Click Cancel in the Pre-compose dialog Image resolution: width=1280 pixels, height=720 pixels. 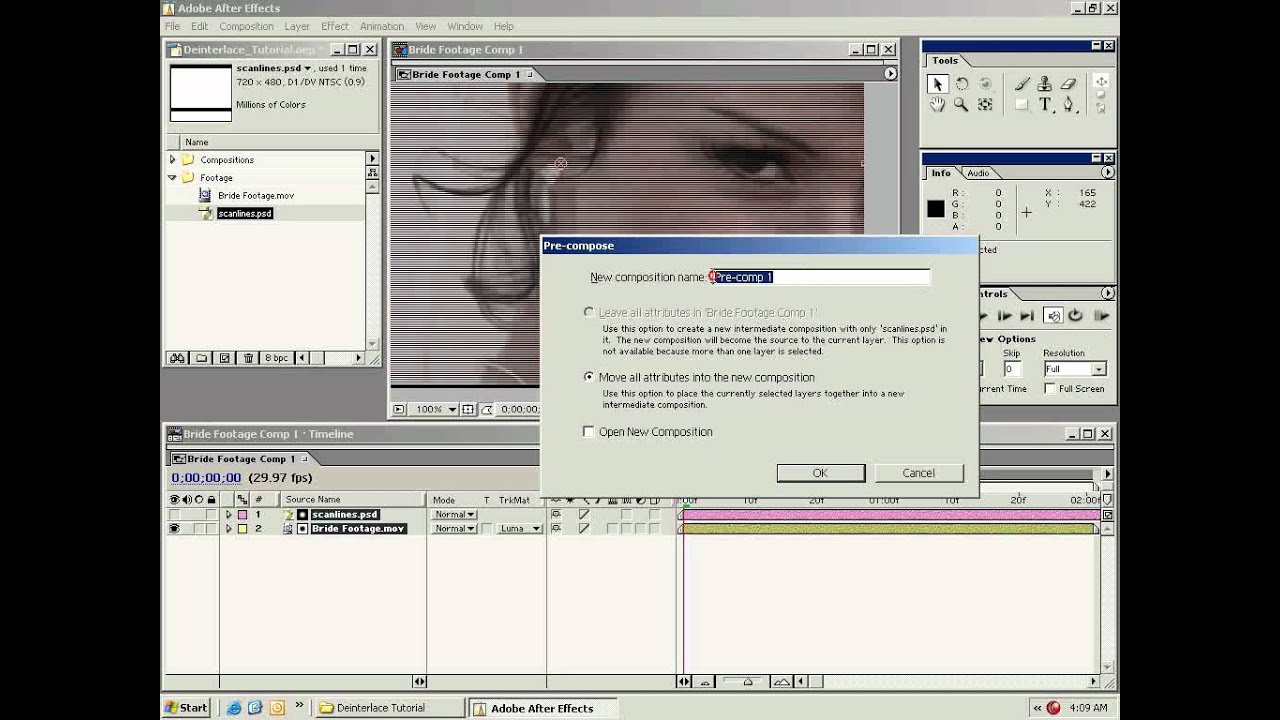[918, 473]
